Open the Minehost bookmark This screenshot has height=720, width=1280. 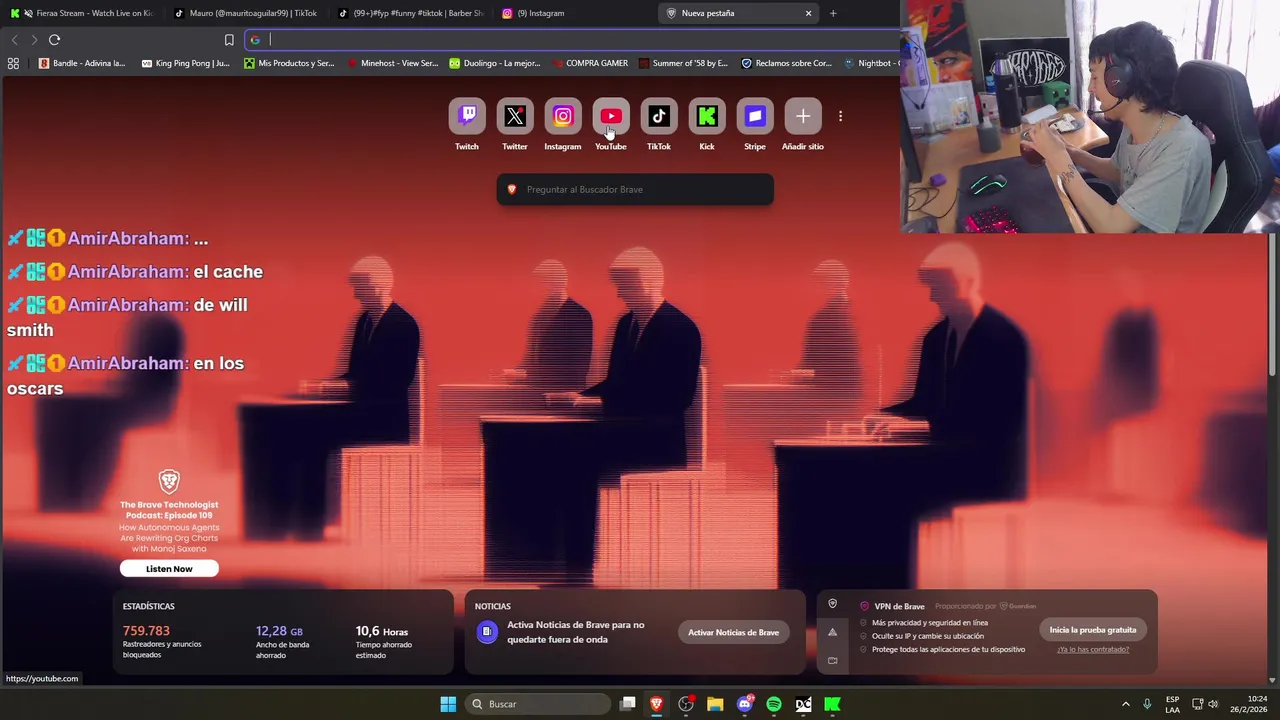392,63
